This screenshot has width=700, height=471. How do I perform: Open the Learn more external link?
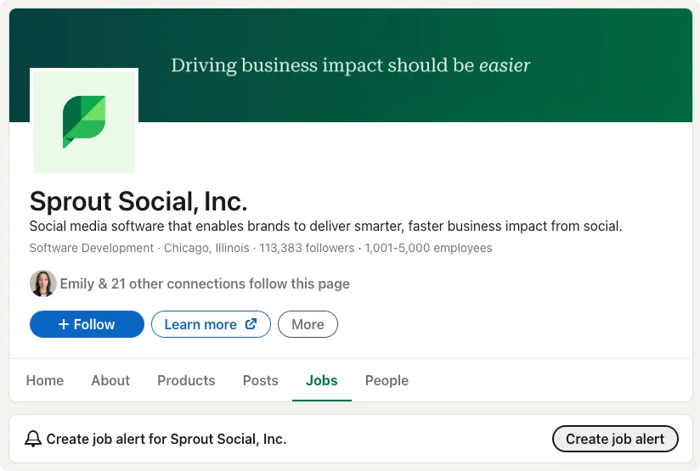[x=210, y=324]
